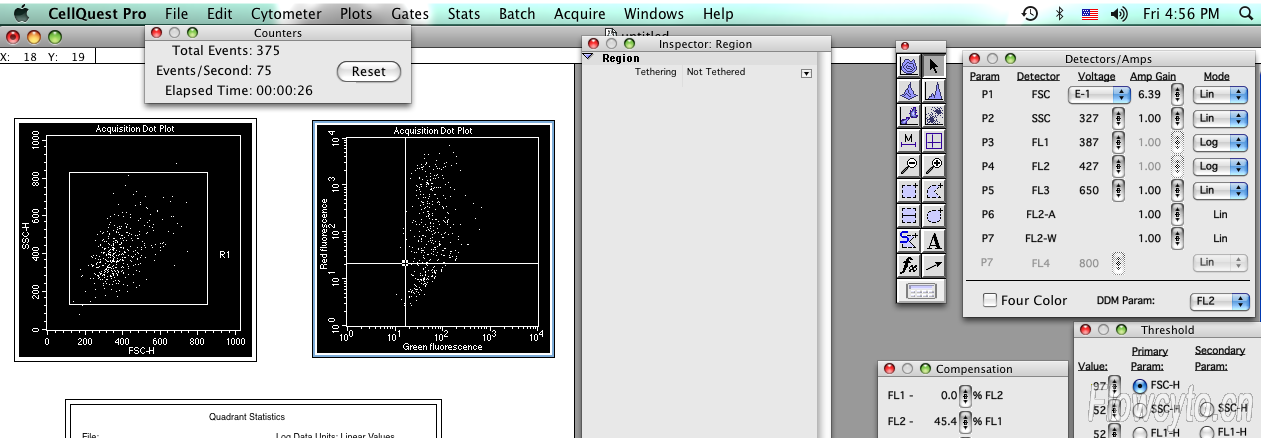Open the Plots menu

(355, 14)
